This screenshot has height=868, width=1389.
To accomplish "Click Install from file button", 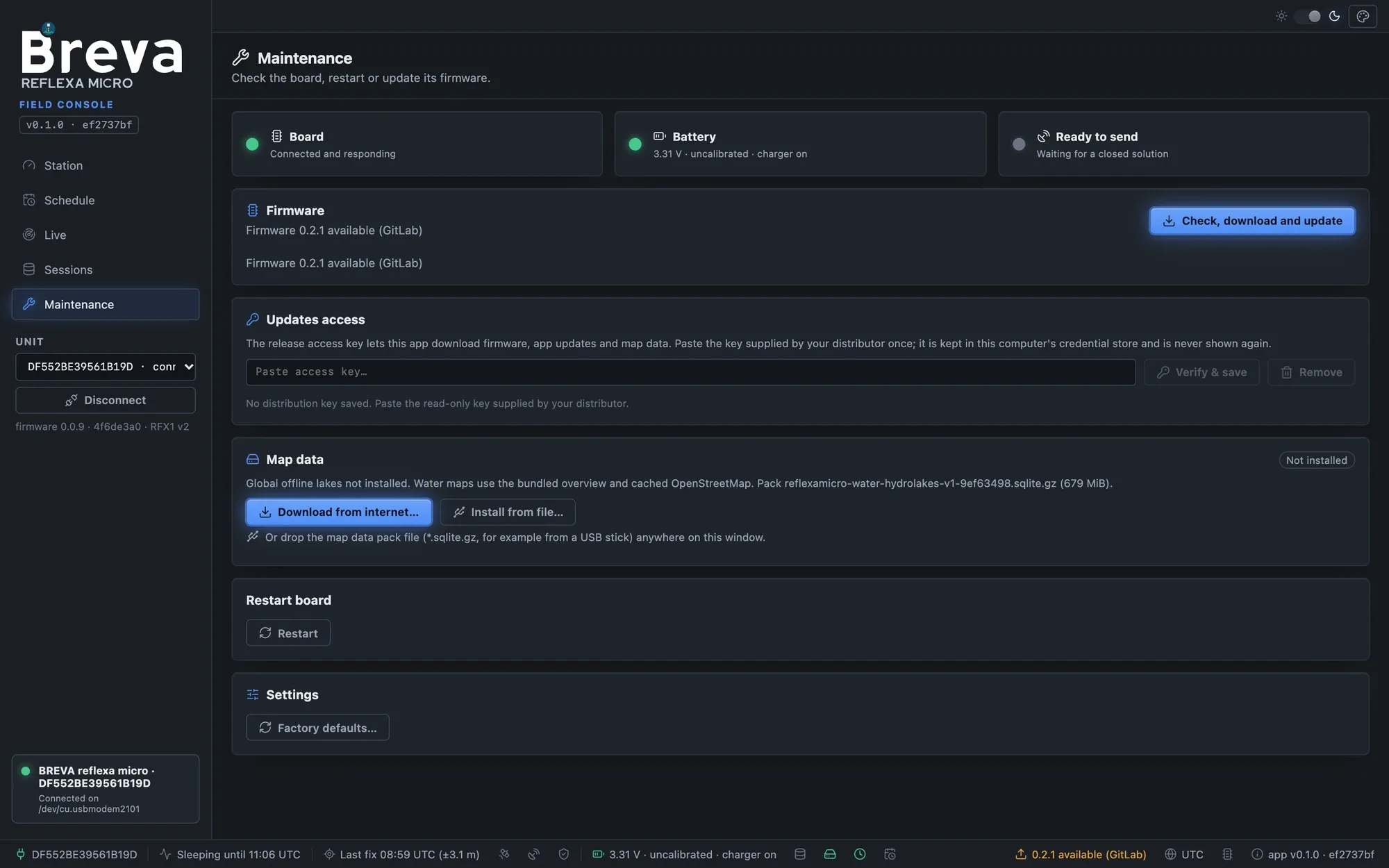I will click(508, 512).
